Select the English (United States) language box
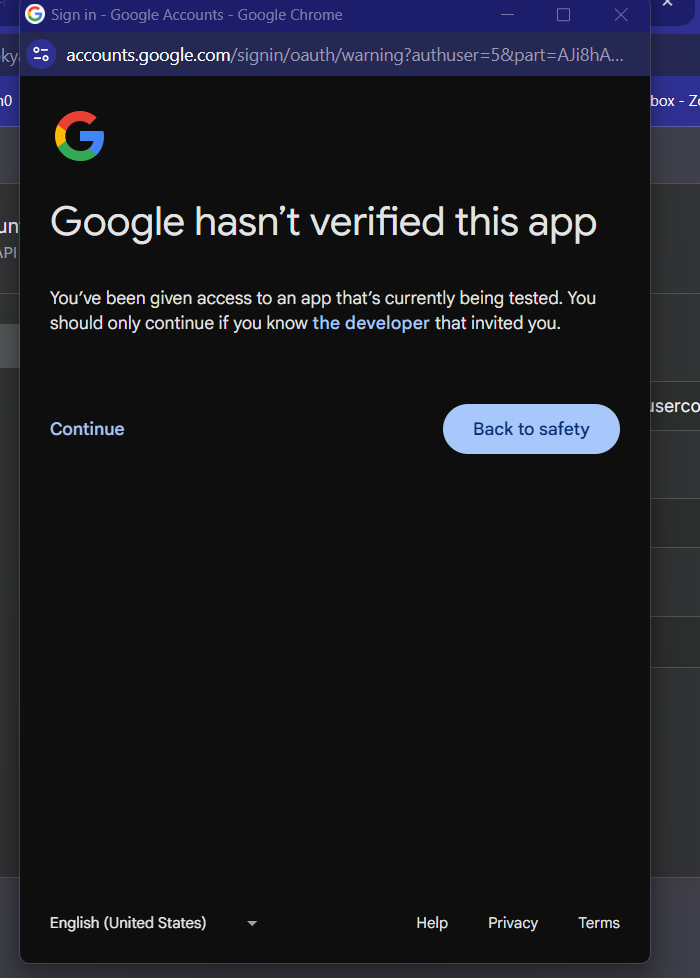Viewport: 700px width, 978px height. tap(128, 923)
